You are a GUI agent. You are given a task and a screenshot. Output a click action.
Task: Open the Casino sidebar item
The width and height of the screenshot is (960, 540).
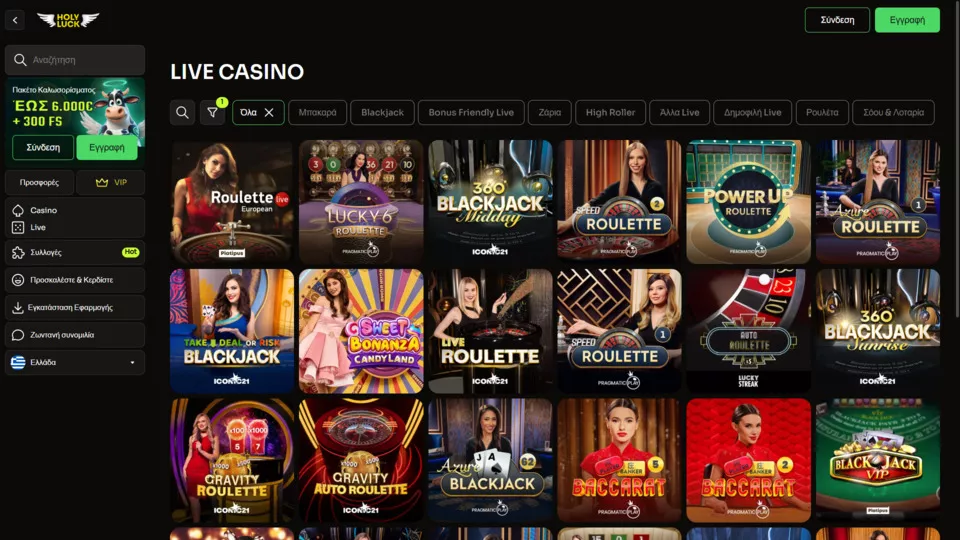click(43, 210)
